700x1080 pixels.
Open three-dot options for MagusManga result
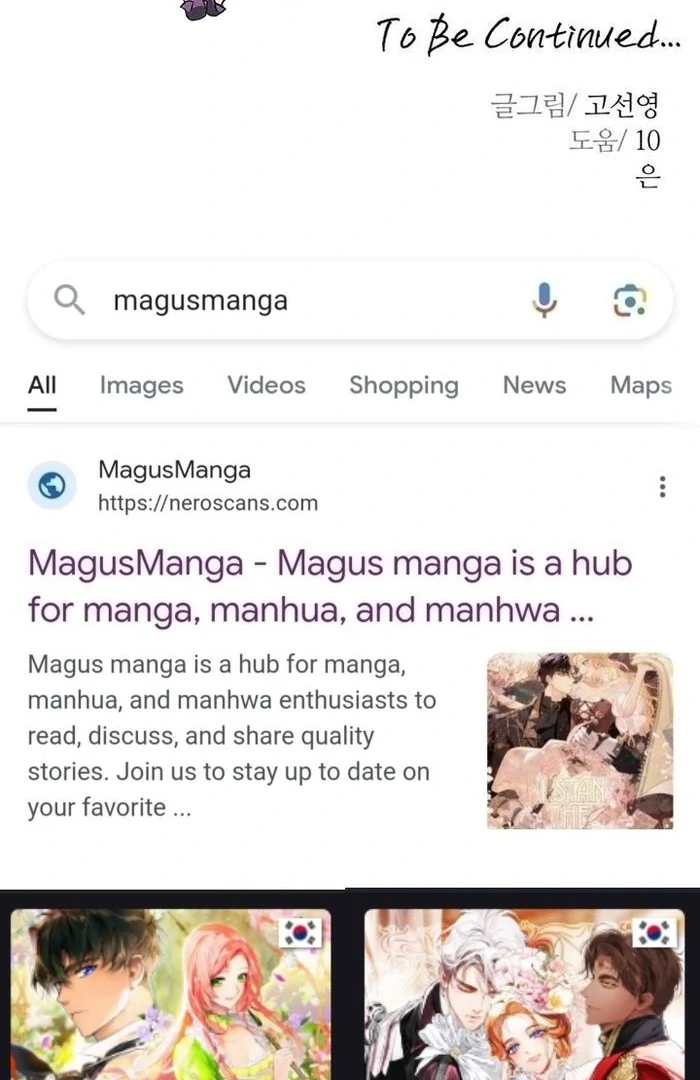(662, 486)
